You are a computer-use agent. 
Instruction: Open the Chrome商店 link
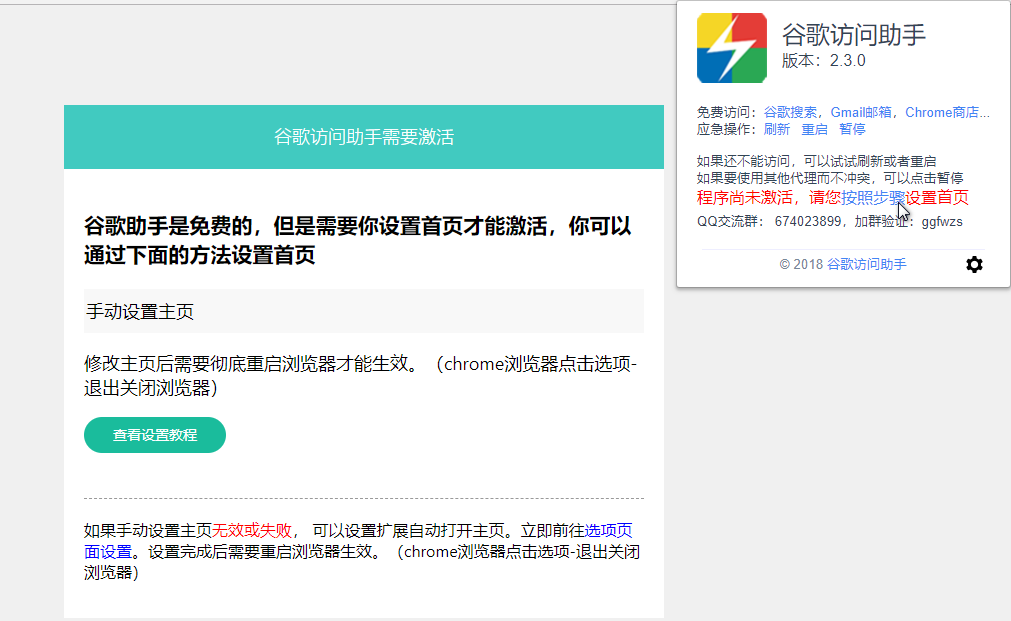coord(947,112)
